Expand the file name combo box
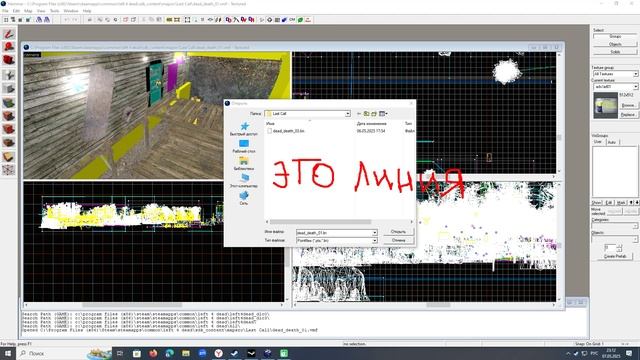The image size is (640, 360). [x=375, y=233]
